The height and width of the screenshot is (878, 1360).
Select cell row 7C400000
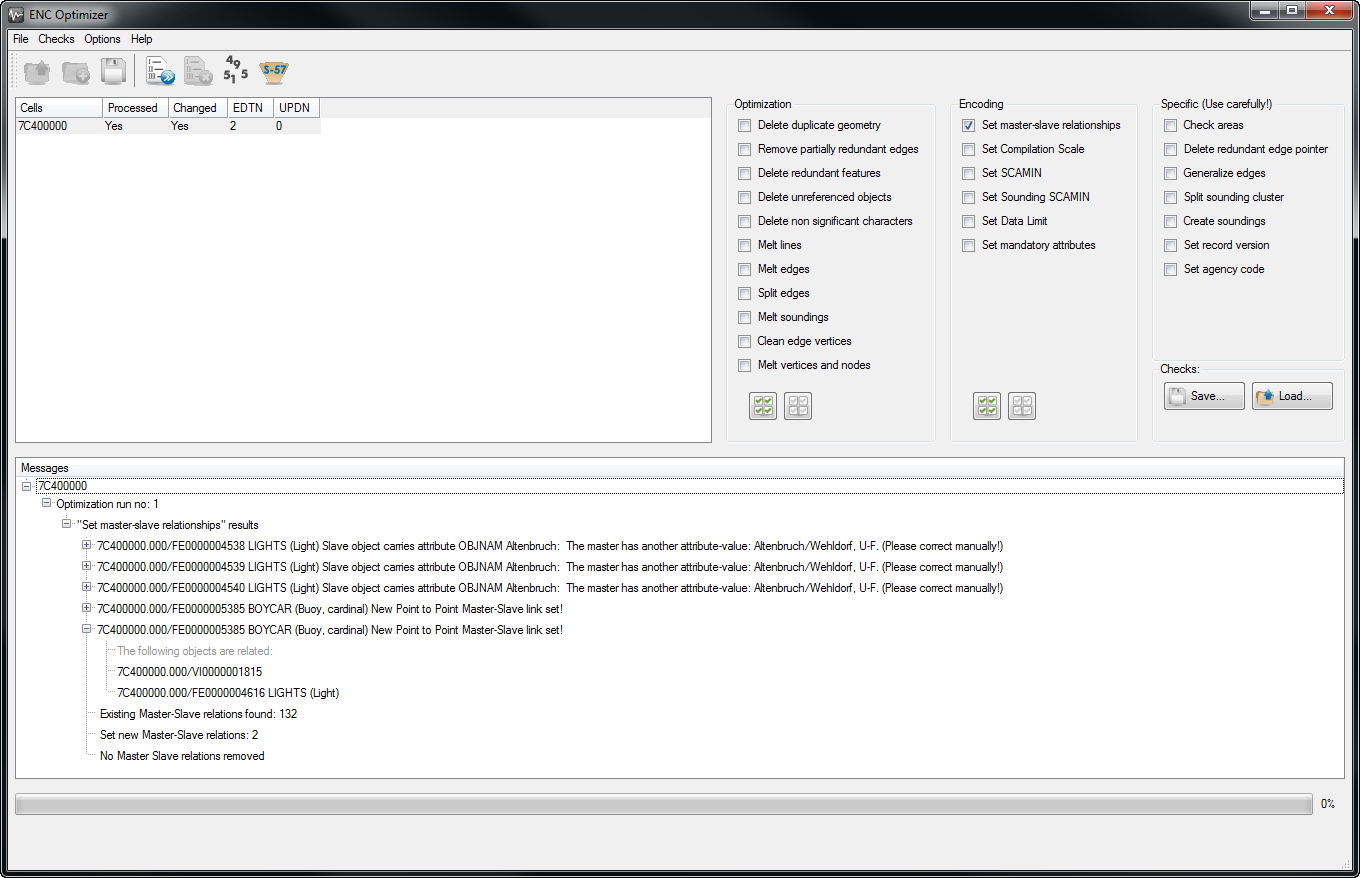(168, 126)
